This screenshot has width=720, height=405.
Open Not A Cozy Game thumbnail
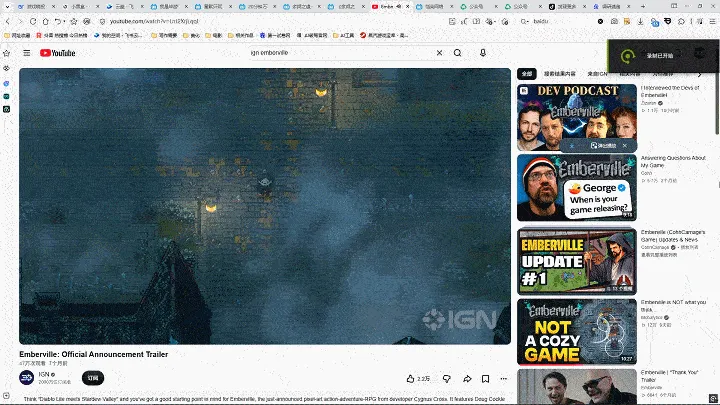point(577,332)
